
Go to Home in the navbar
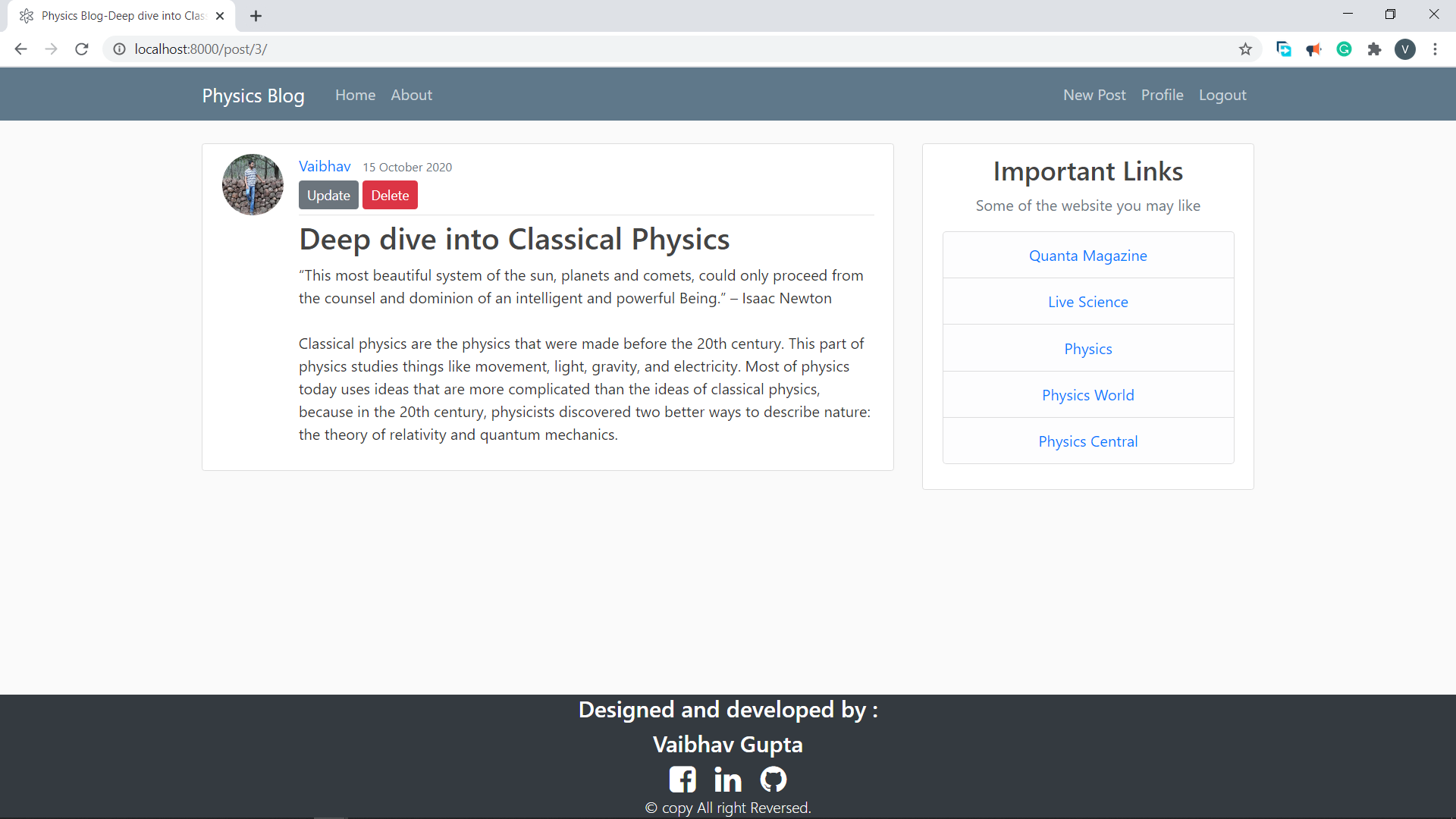[355, 95]
